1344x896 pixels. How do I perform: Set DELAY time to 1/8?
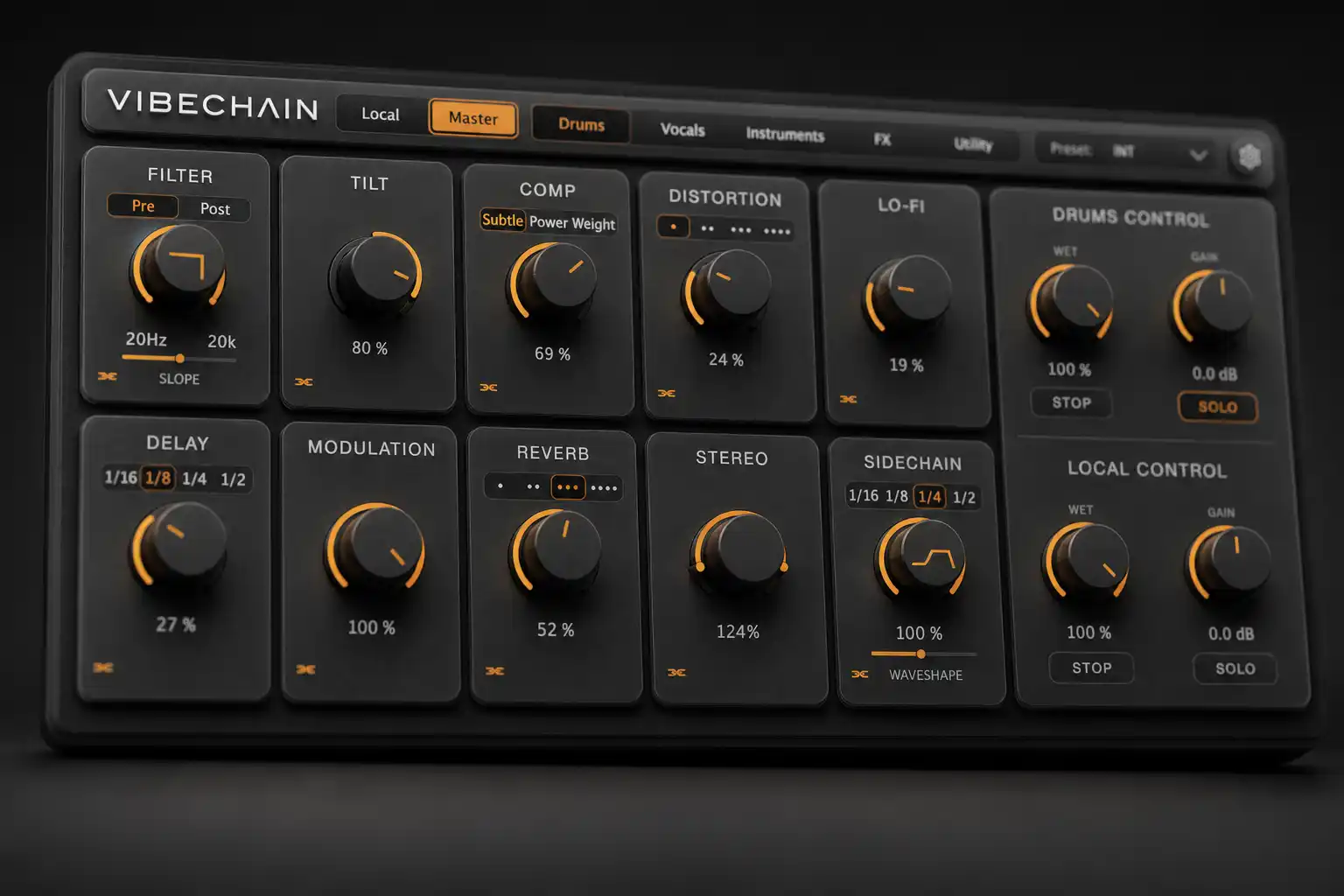click(x=157, y=478)
